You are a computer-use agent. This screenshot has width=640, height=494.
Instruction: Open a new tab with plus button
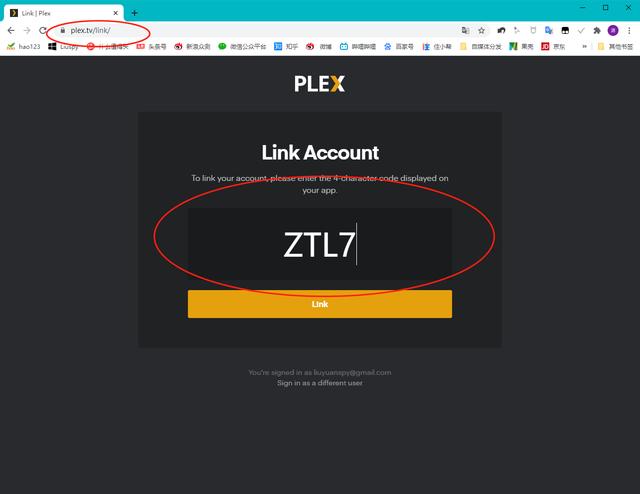tap(134, 13)
